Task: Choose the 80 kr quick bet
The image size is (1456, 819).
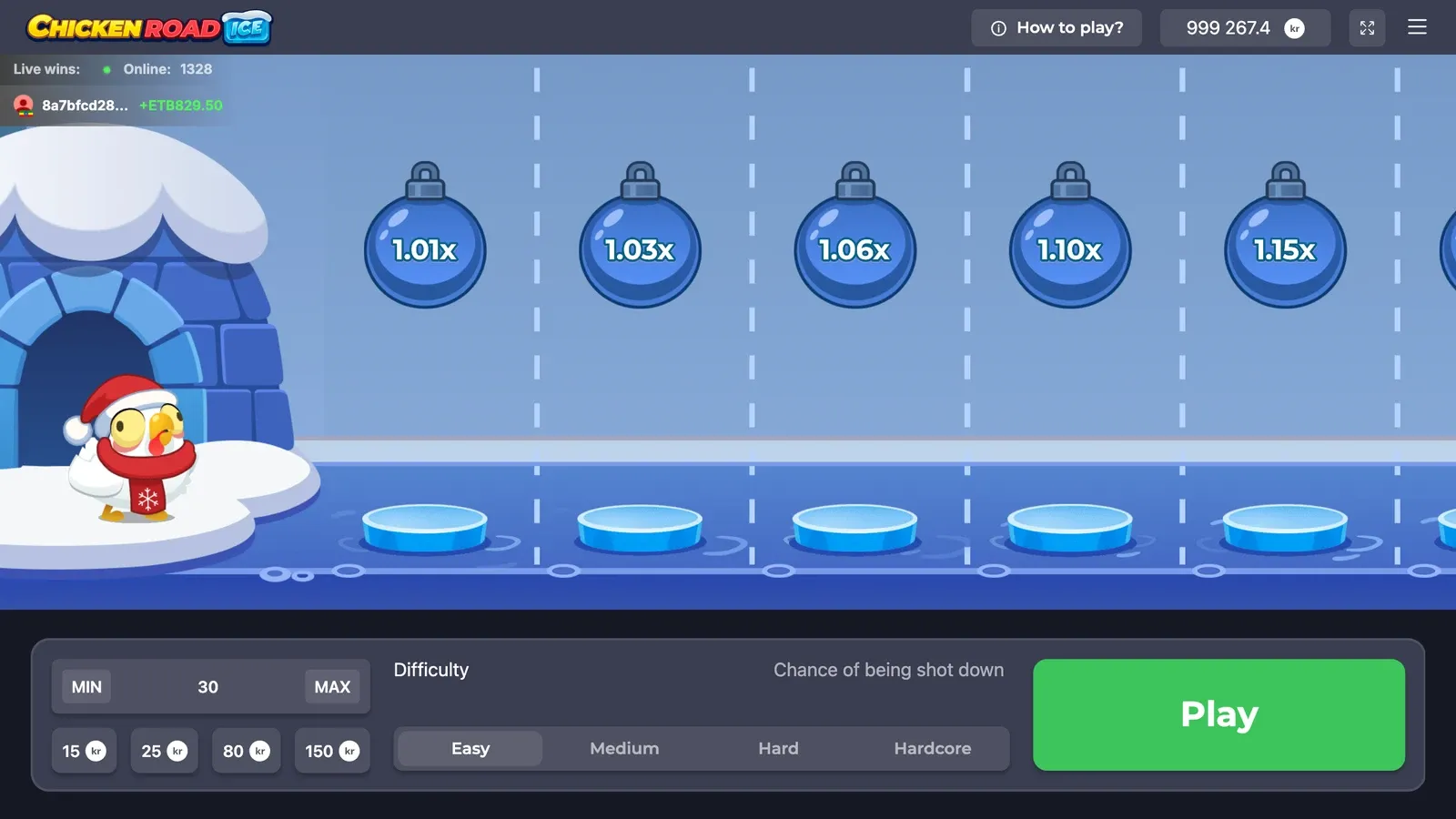Action: point(247,751)
